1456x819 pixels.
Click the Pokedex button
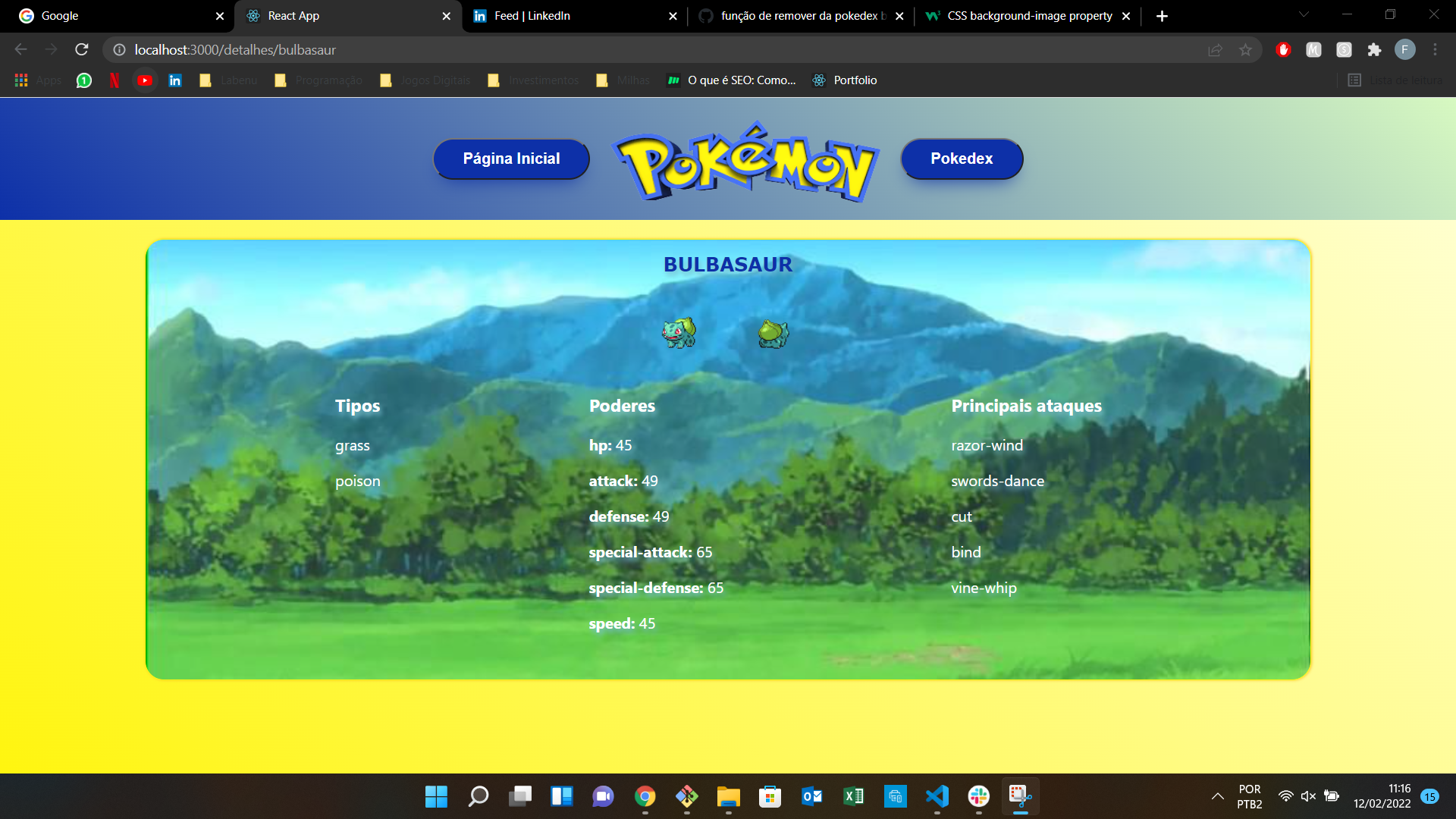(962, 158)
